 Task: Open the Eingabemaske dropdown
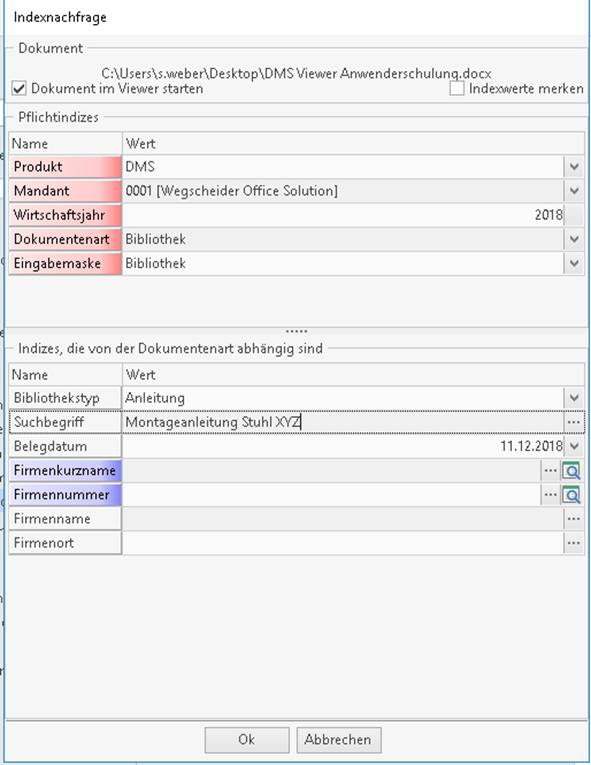[574, 263]
